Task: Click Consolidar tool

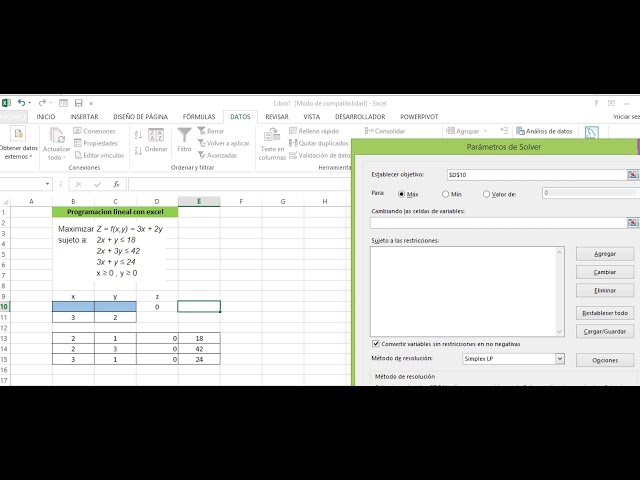Action: click(x=384, y=131)
